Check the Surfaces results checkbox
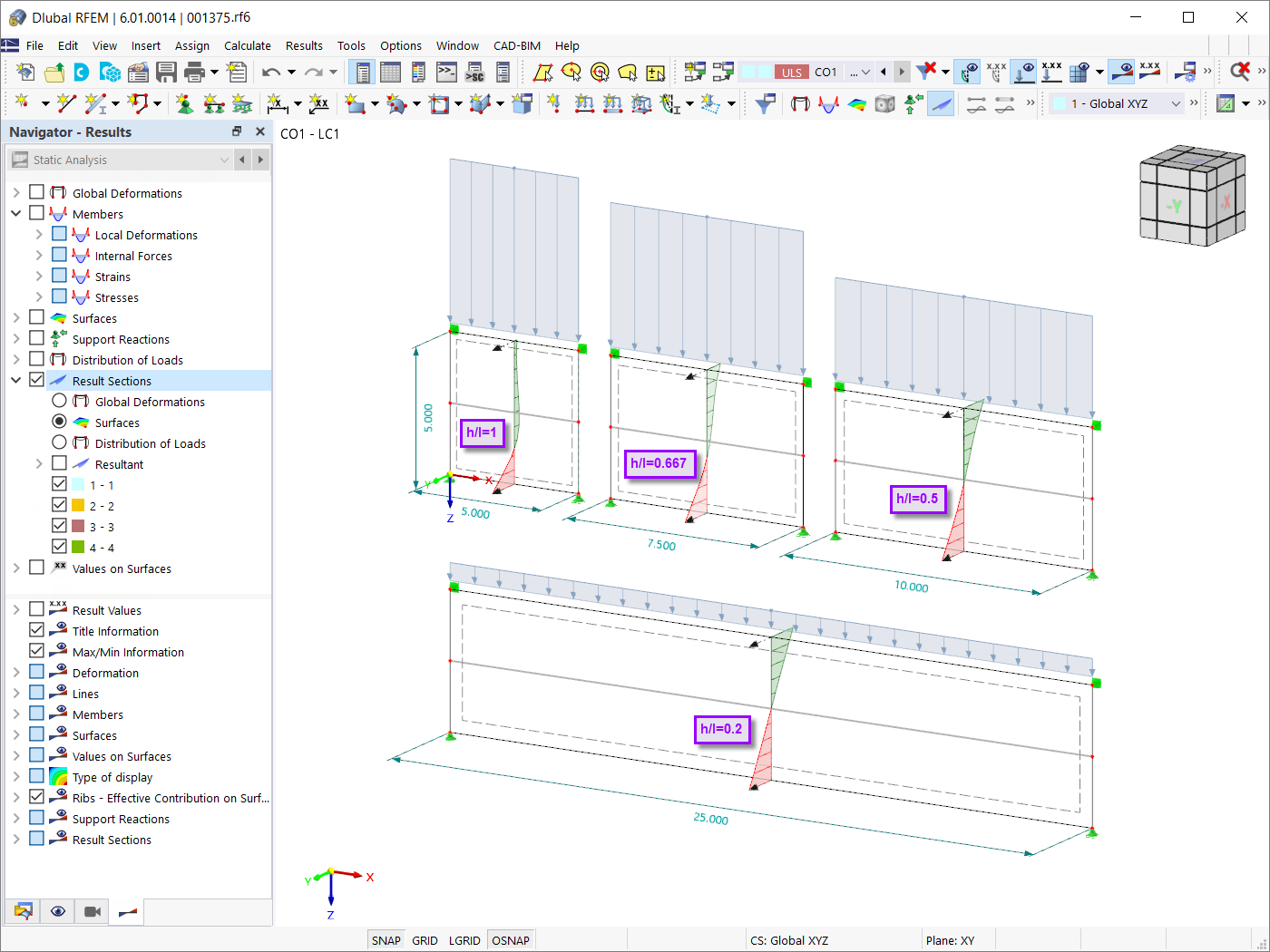Screen dimensions: 1270x952 point(36,317)
